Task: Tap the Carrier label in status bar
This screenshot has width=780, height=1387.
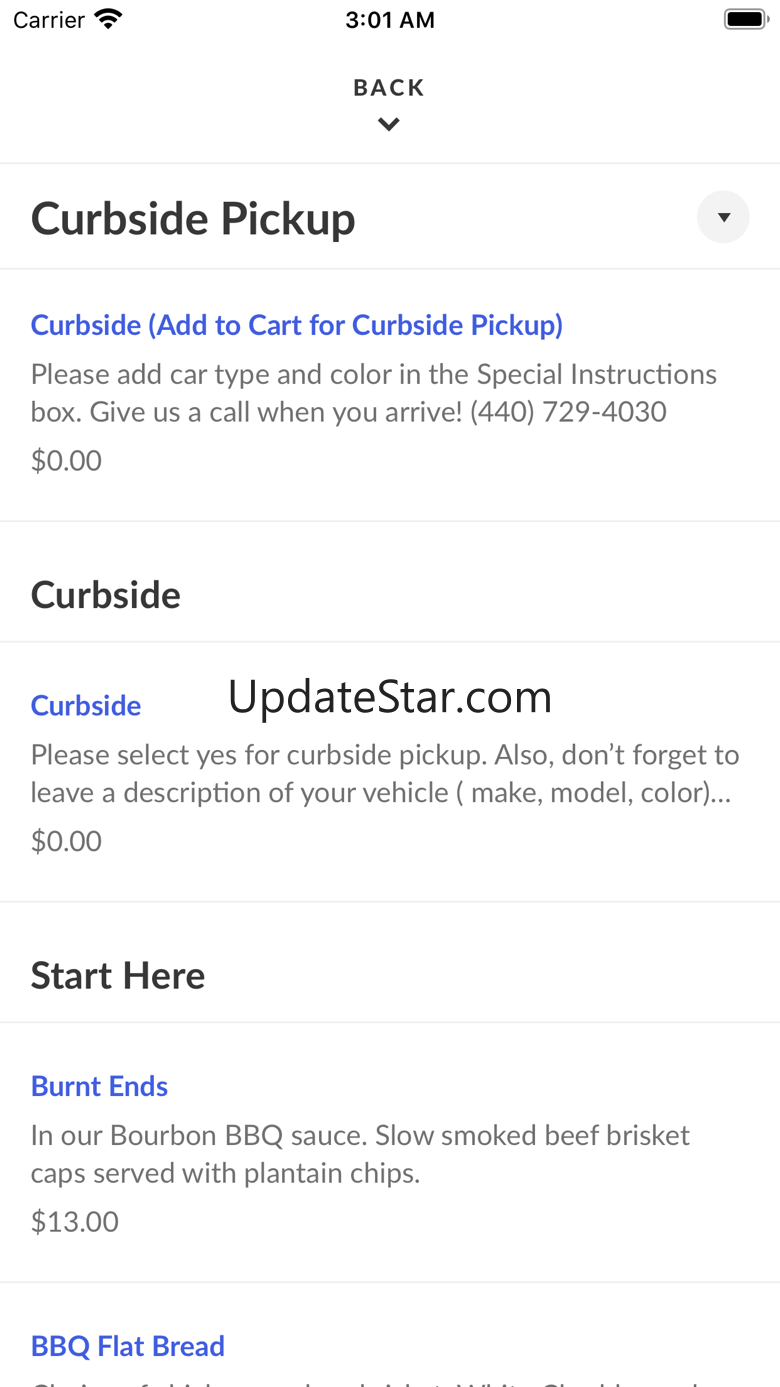Action: 49,19
